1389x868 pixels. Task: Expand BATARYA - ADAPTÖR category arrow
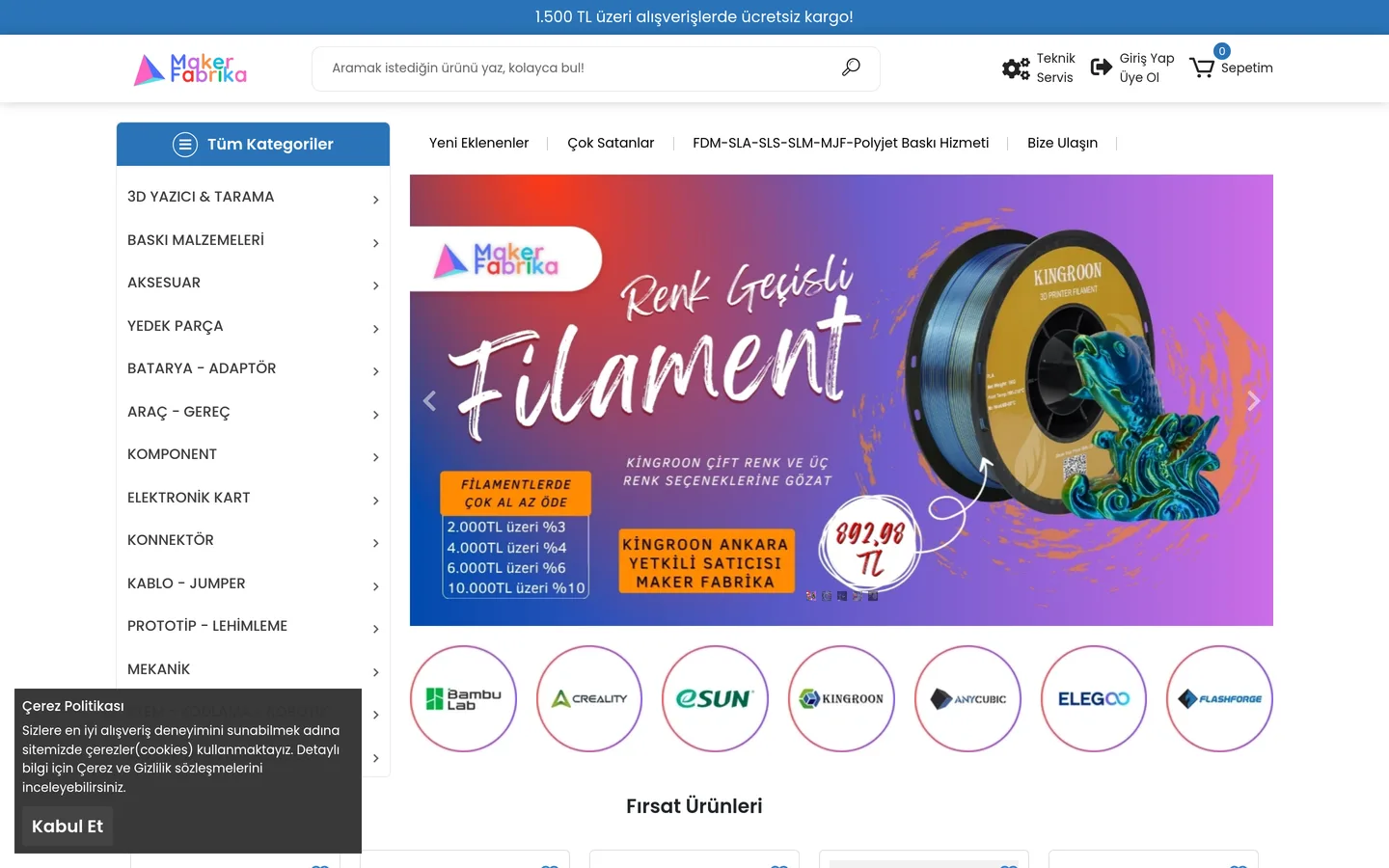coord(376,371)
